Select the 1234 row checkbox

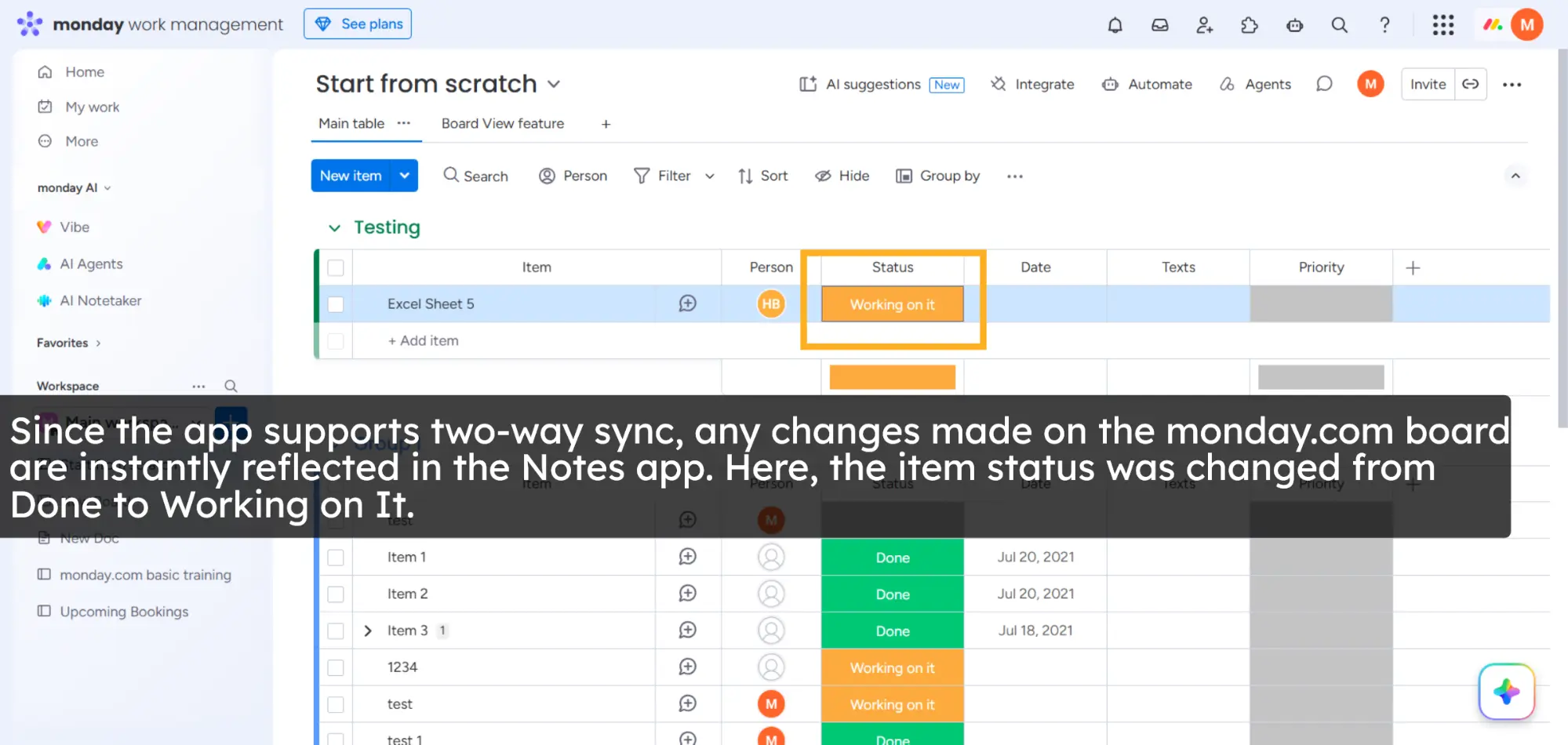336,667
